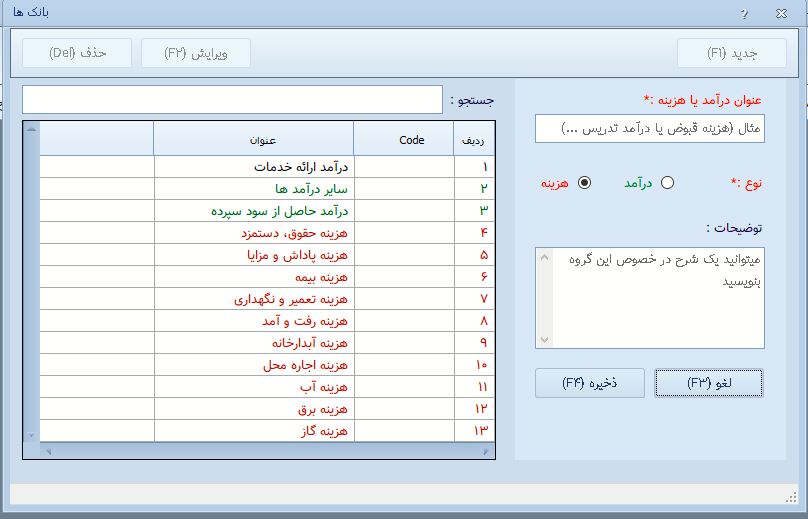
Task: Select row درآمد ارائه خدمات
Action: [300, 167]
